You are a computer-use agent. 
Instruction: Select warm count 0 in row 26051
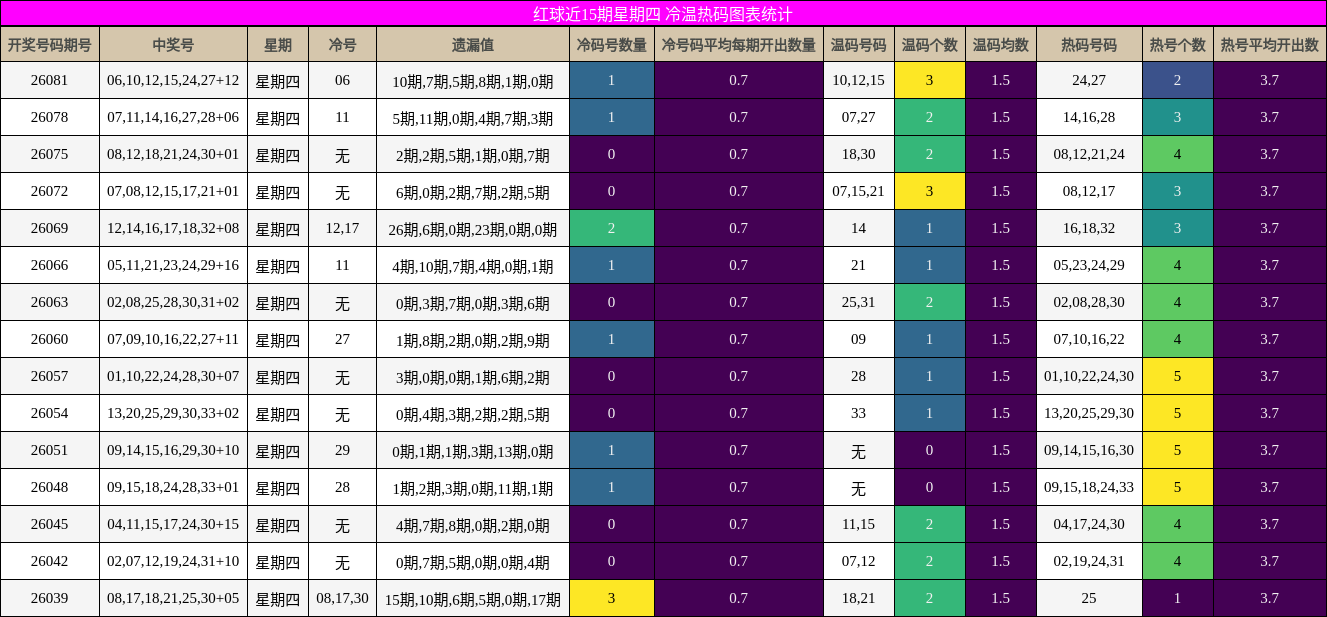point(930,450)
